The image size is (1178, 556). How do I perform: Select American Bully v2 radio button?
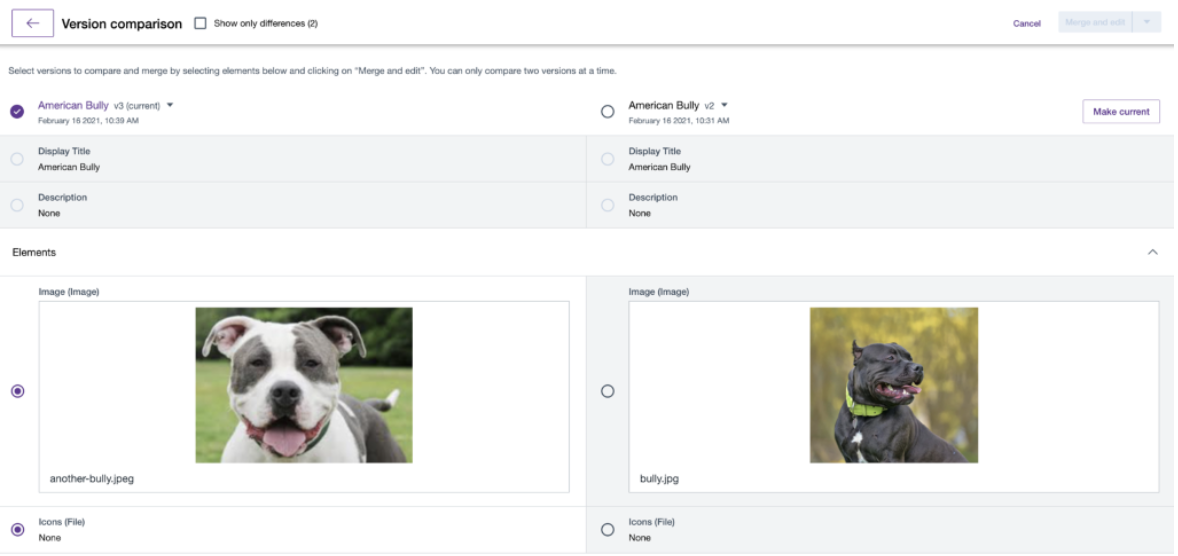(607, 112)
